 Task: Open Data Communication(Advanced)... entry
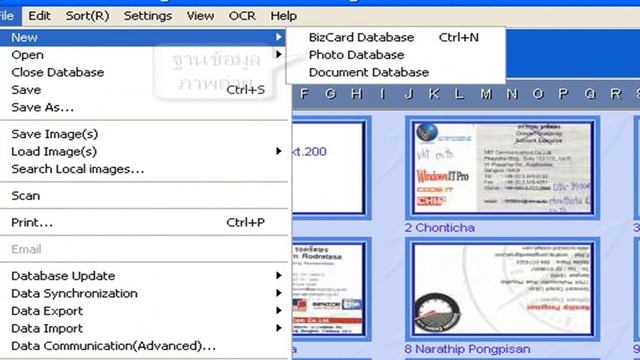tap(113, 346)
